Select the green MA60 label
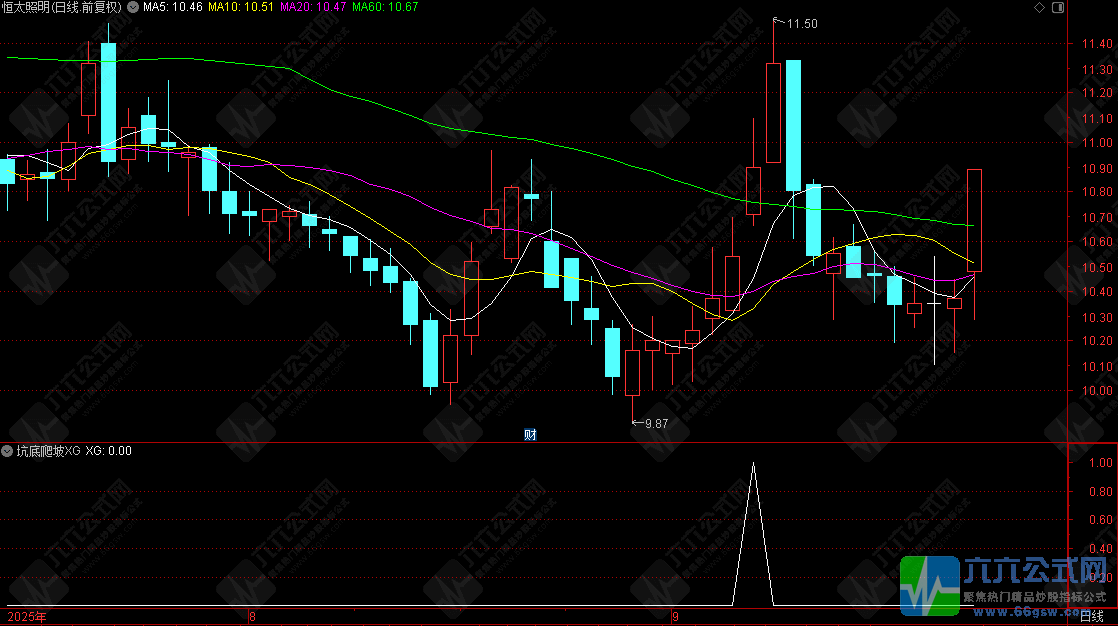This screenshot has width=1118, height=626. point(385,7)
